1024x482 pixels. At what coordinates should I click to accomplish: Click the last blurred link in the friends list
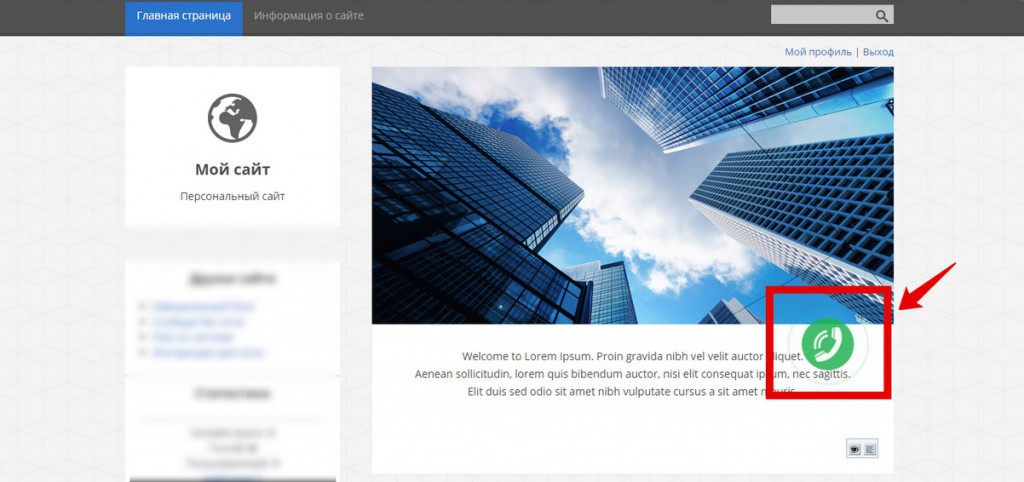click(x=208, y=353)
